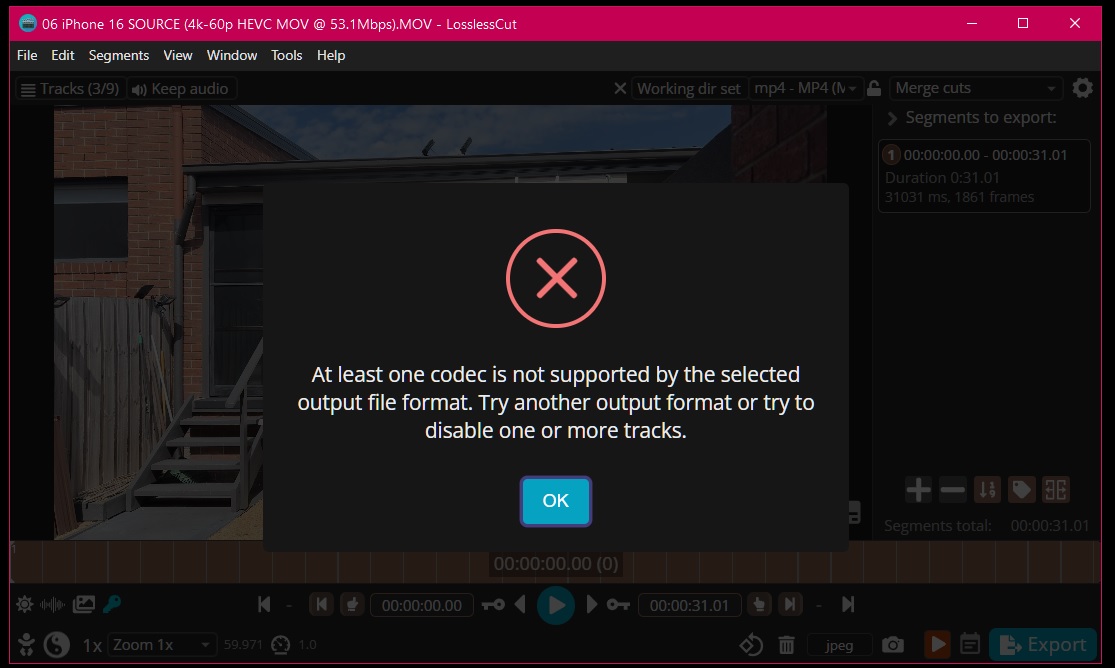Open settings with the gear icon
The width and height of the screenshot is (1115, 668).
1082,88
